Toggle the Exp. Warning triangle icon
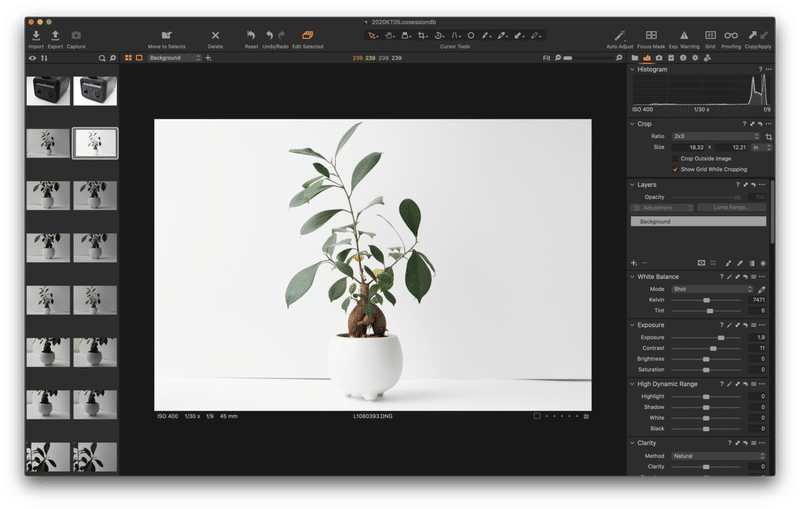Image resolution: width=800 pixels, height=509 pixels. (x=684, y=35)
